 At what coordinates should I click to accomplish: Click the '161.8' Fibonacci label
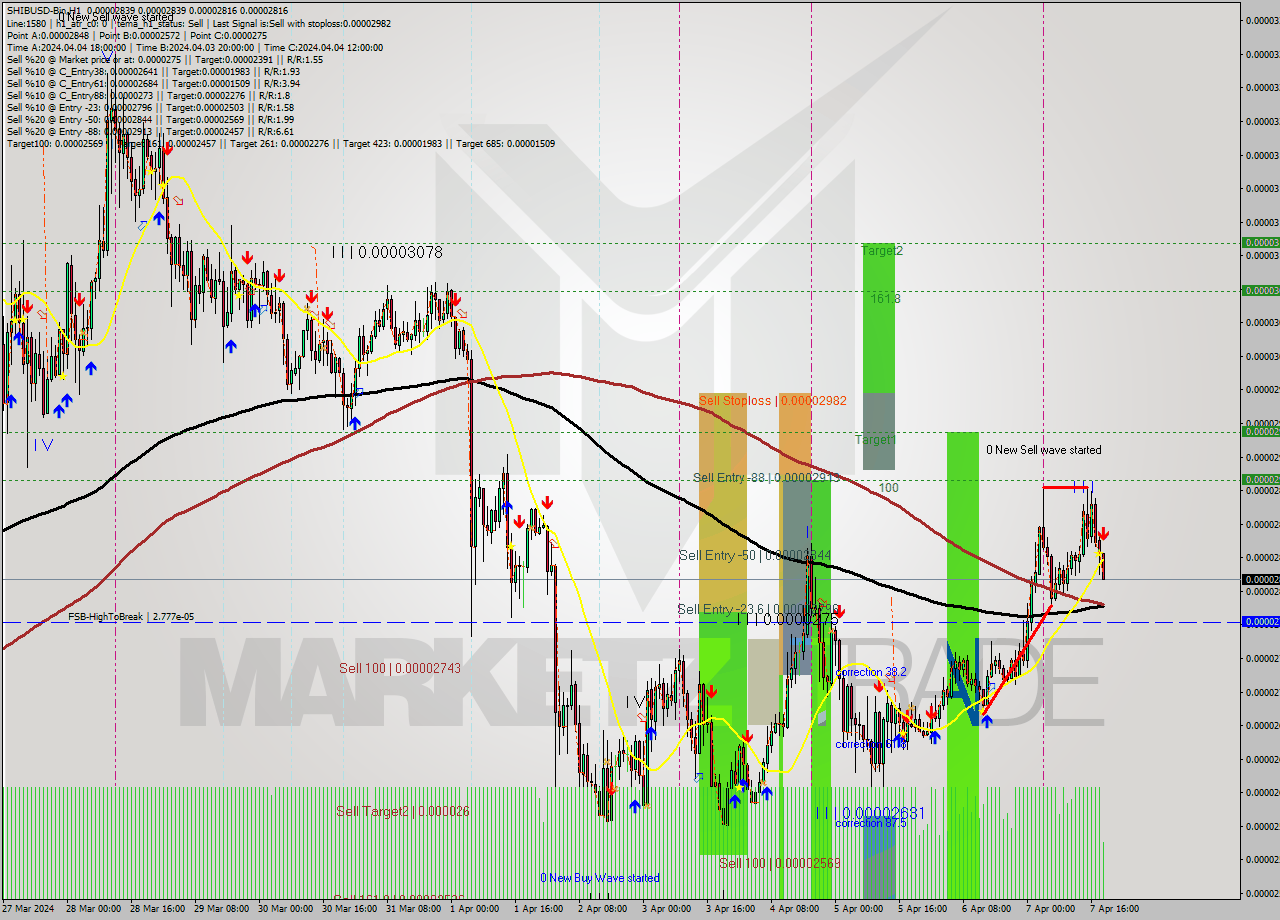point(885,298)
